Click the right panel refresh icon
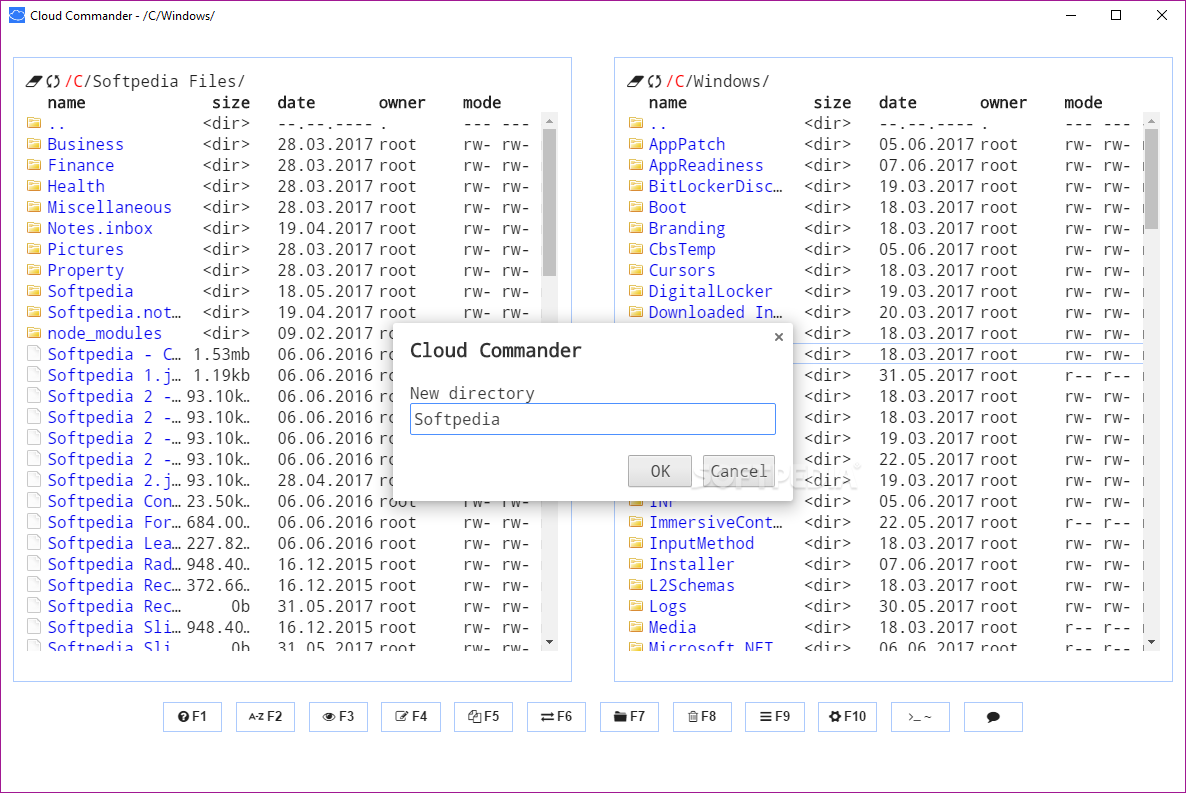 pos(654,81)
